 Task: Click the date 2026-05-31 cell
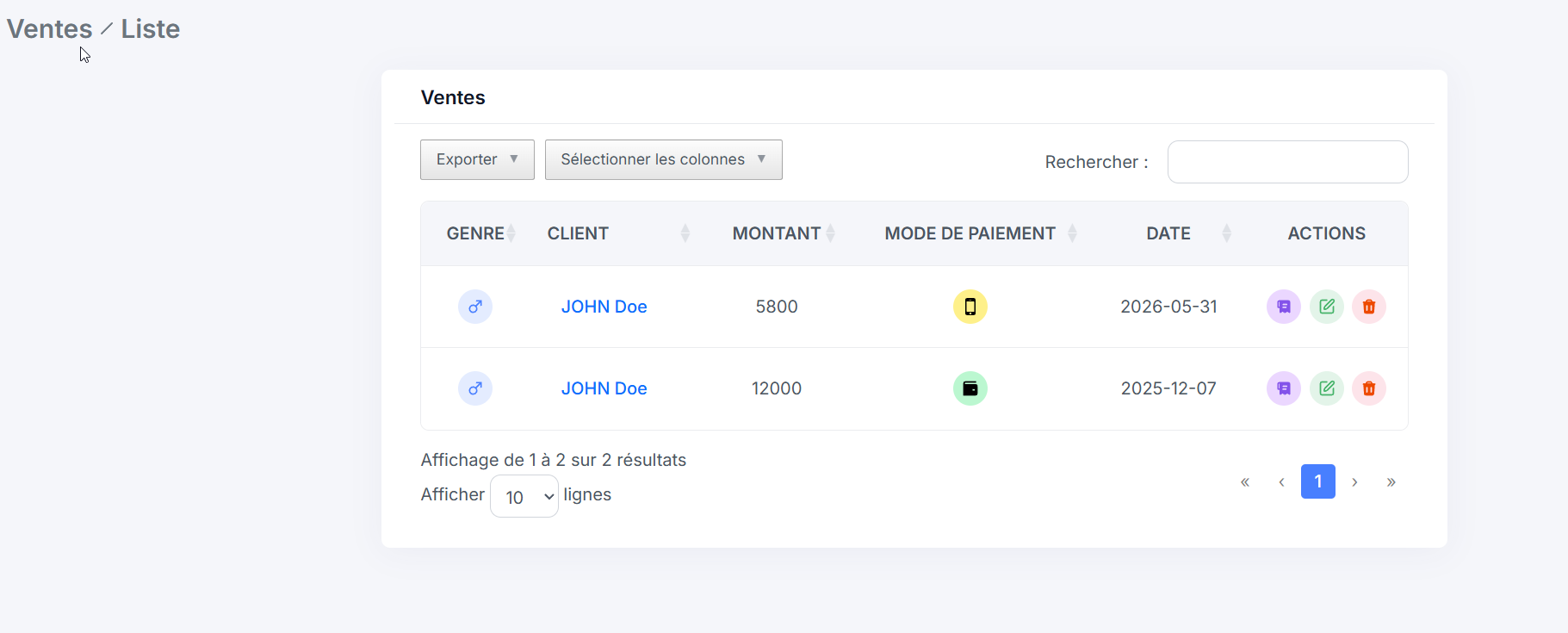click(1168, 307)
